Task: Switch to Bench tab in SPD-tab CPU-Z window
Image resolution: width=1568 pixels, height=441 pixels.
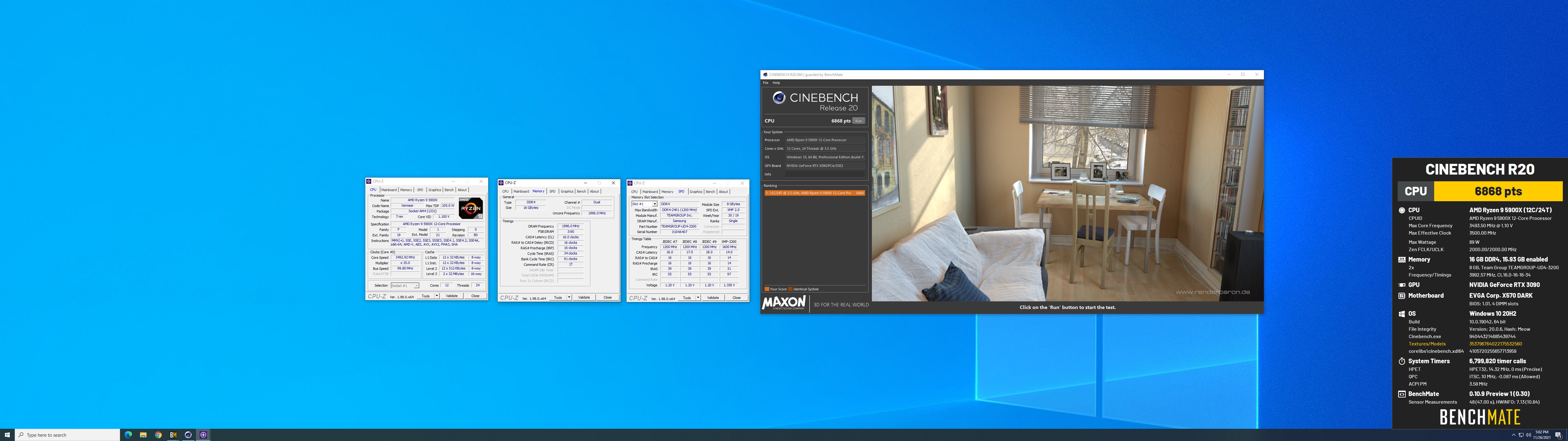Action: tap(710, 192)
